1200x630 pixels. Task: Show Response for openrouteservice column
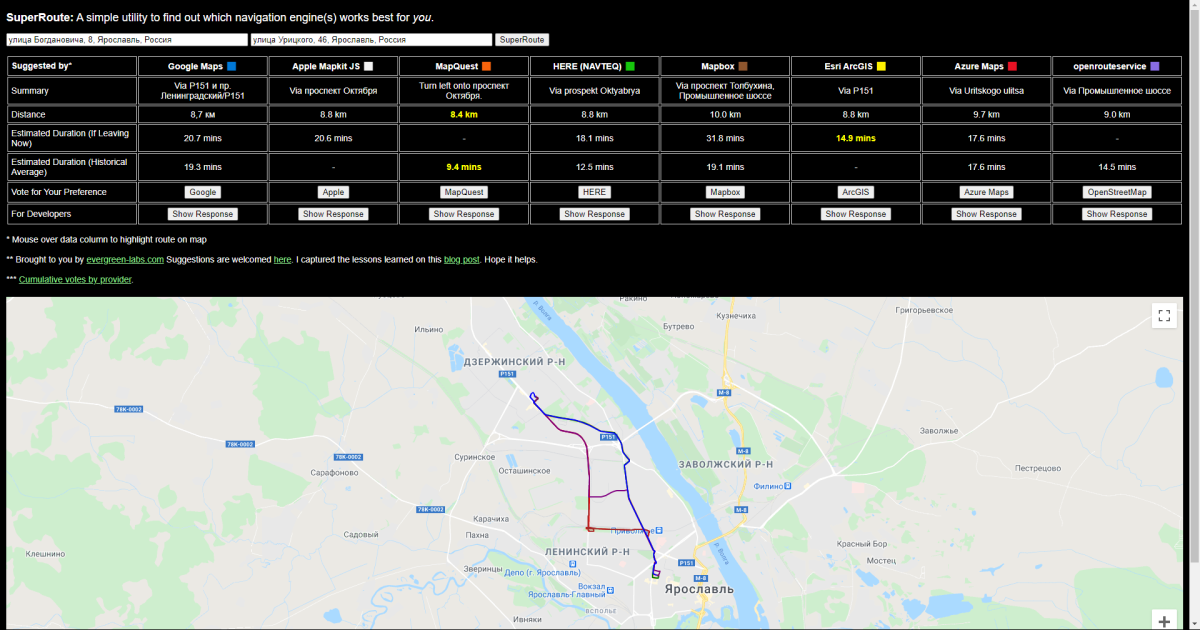click(x=1117, y=214)
